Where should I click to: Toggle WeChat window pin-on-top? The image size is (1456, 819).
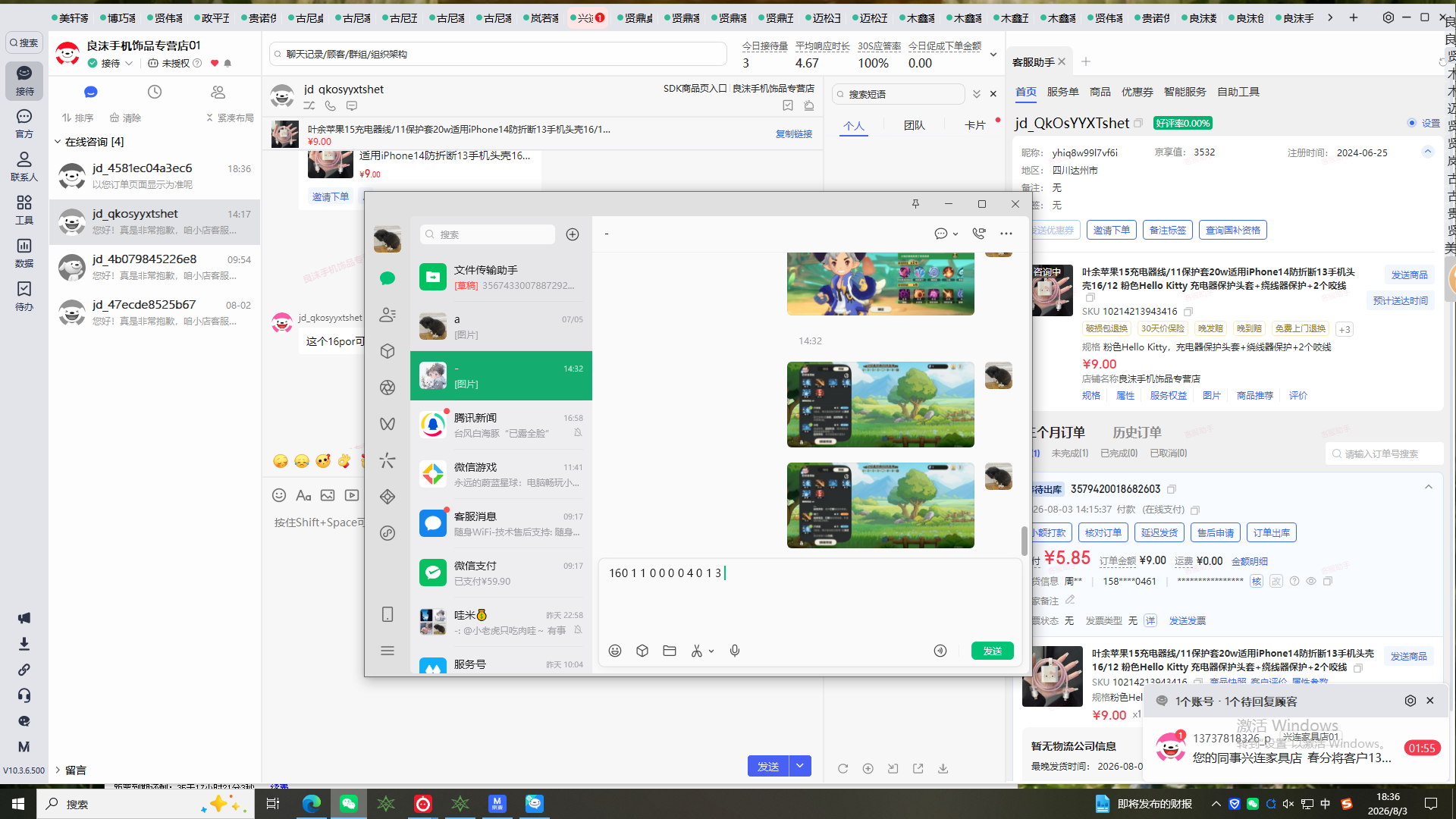915,204
